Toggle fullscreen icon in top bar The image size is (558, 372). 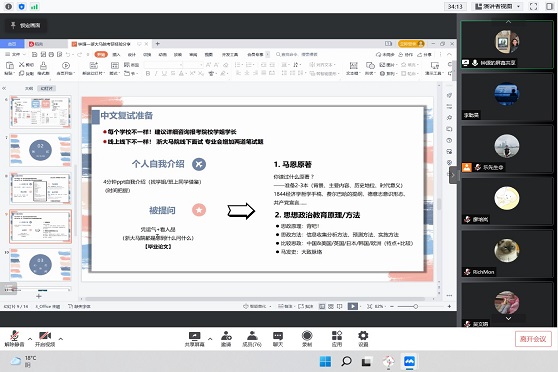[x=533, y=6]
